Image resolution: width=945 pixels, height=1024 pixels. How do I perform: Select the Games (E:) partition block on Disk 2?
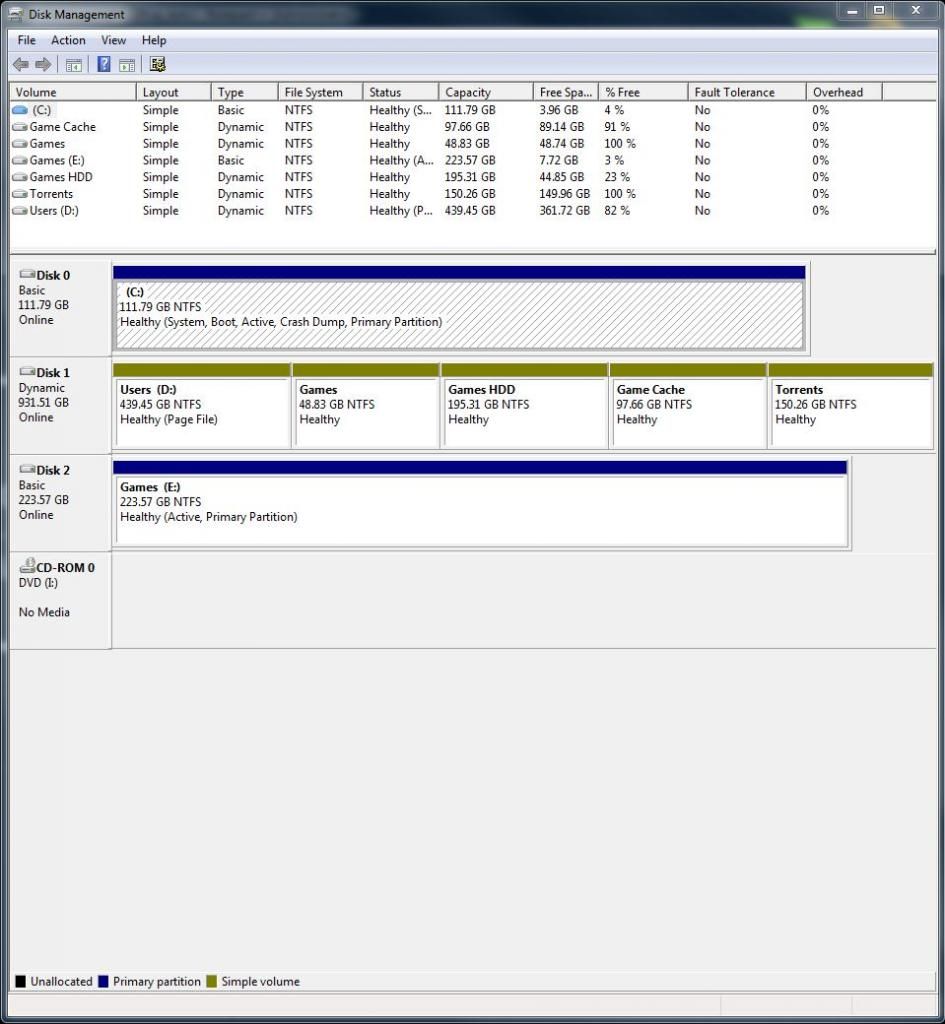pyautogui.click(x=481, y=504)
